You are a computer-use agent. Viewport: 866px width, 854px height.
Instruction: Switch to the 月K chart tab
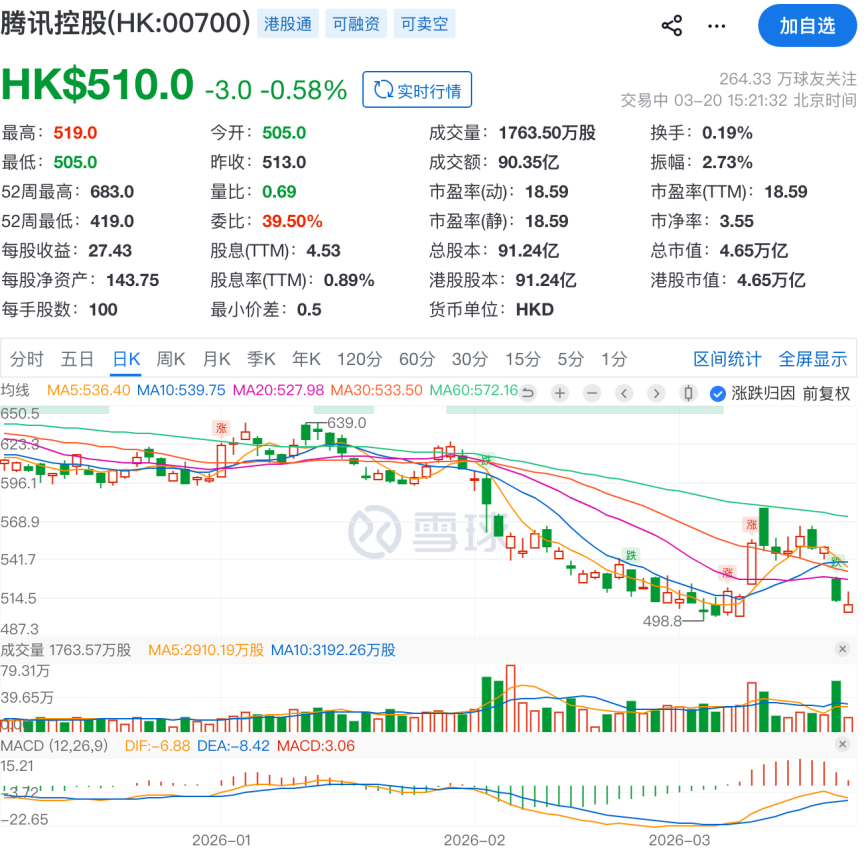click(216, 359)
